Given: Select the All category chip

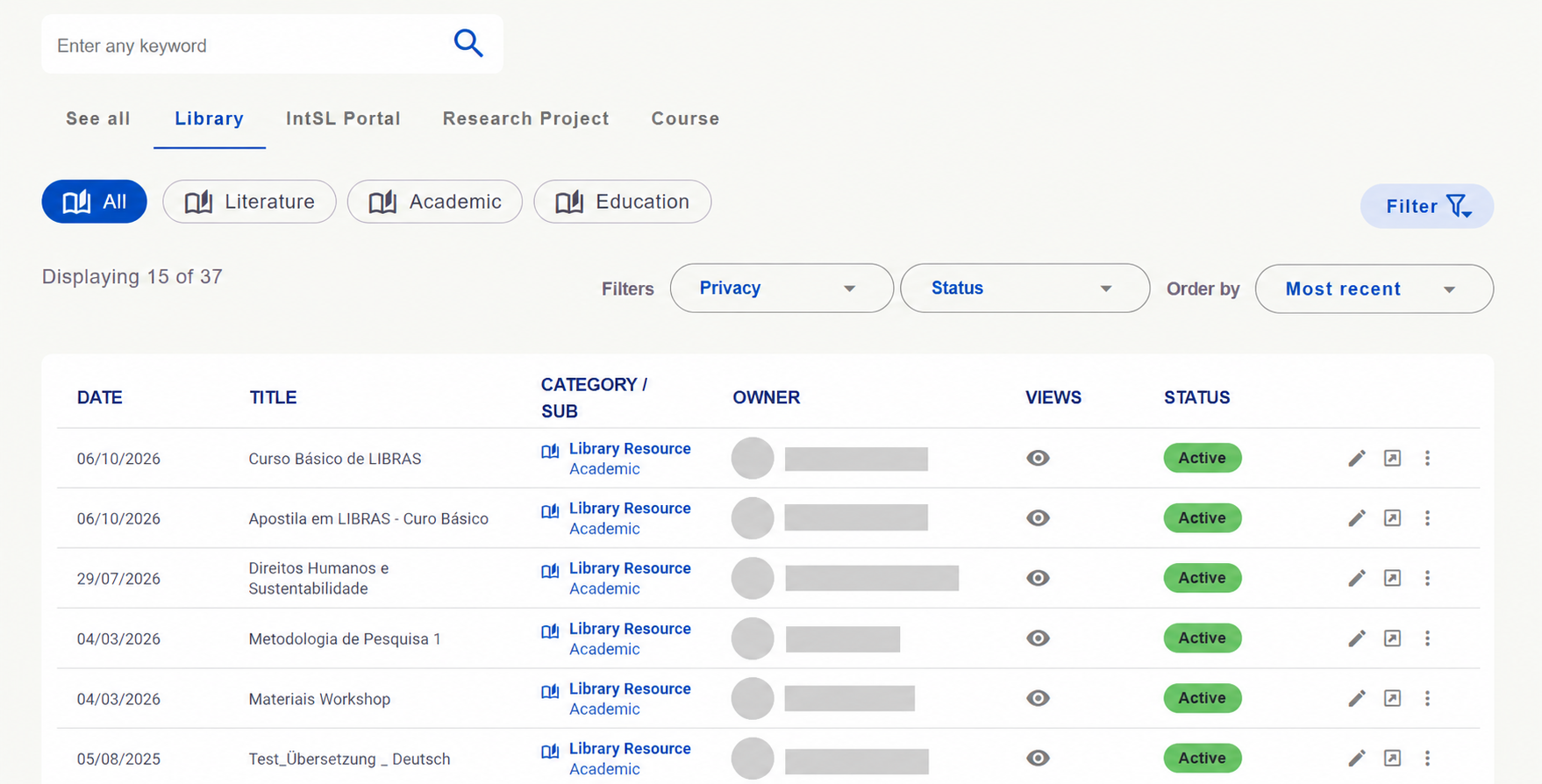Looking at the screenshot, I should tap(94, 202).
